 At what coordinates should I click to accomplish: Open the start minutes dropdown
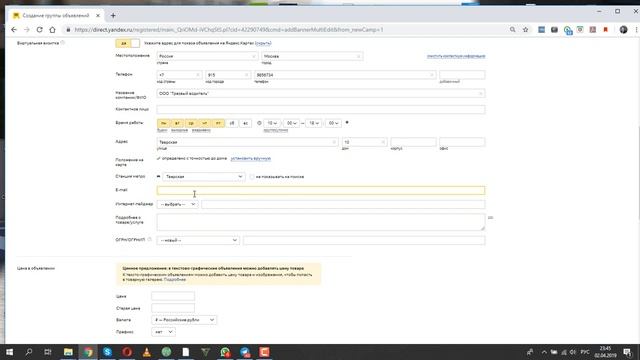[x=291, y=123]
